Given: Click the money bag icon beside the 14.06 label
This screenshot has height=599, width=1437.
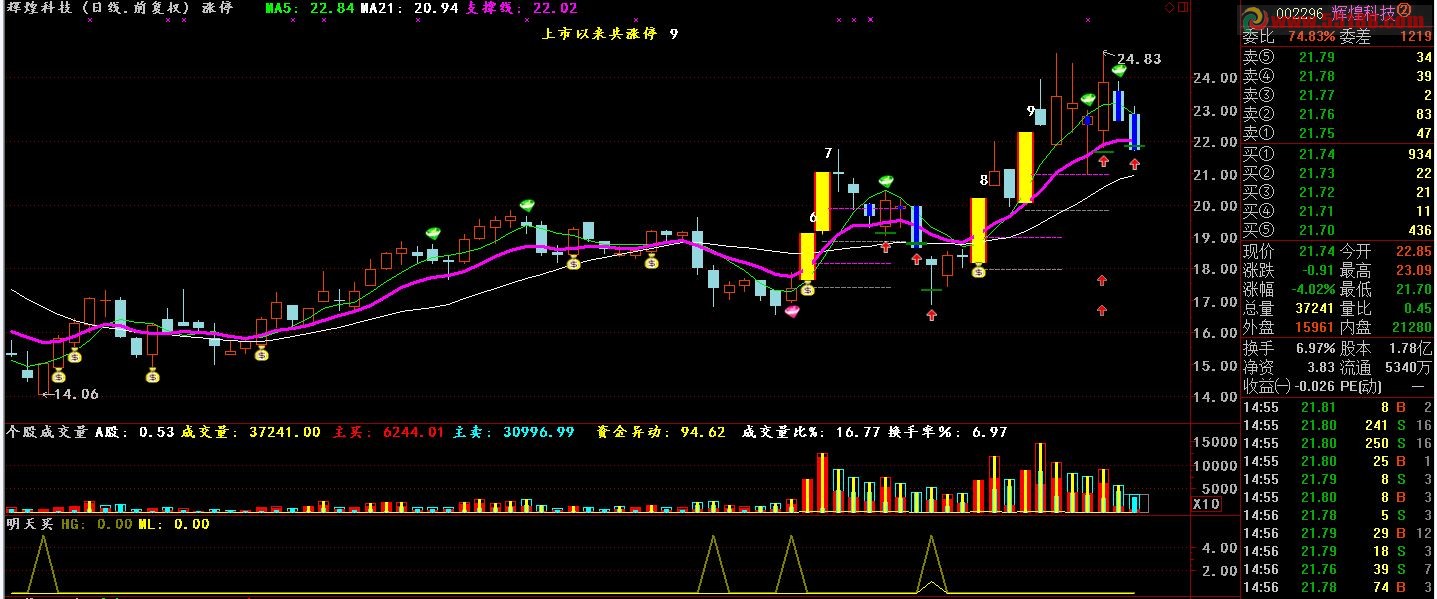Looking at the screenshot, I should (58, 376).
